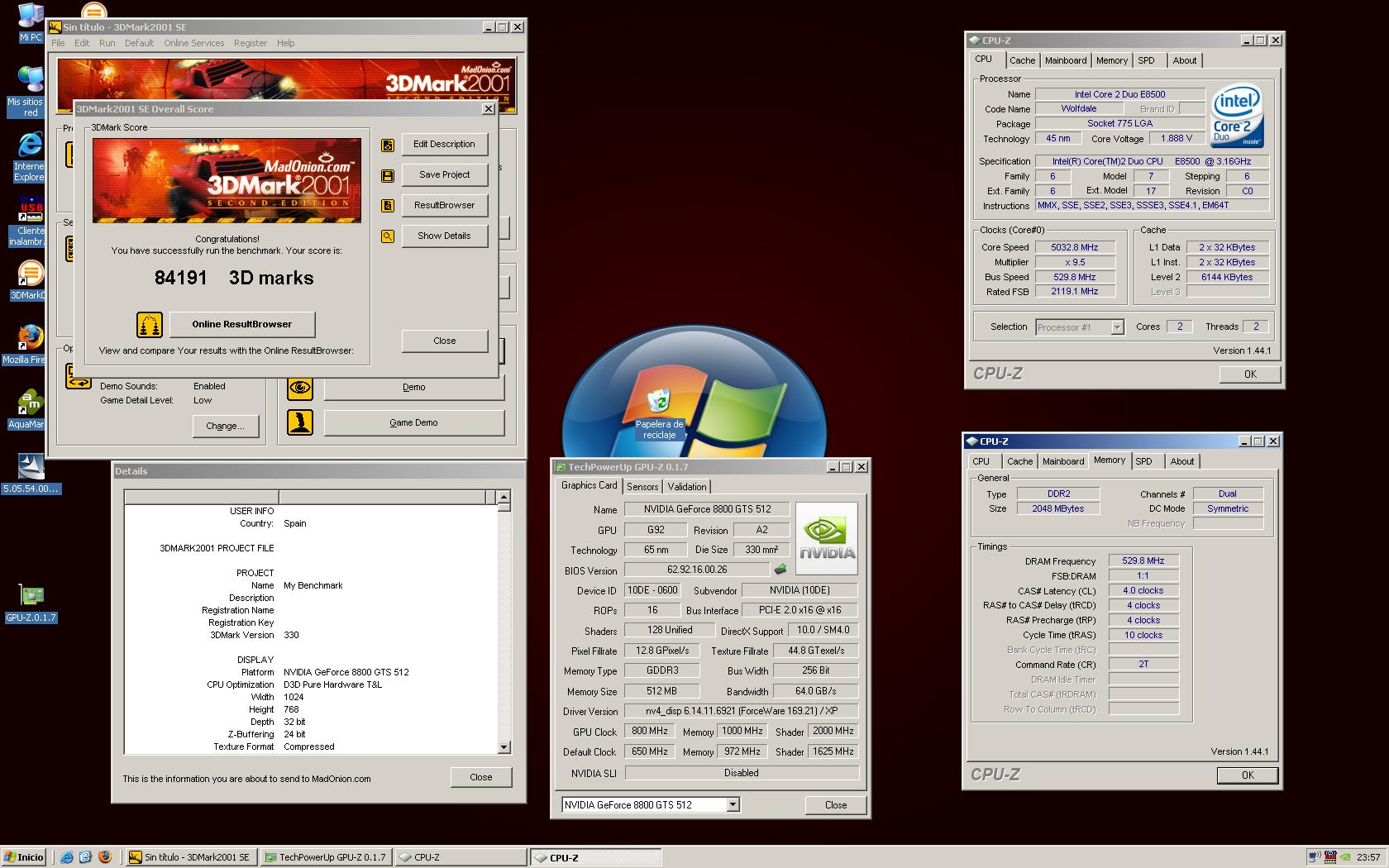Click Close button in GPU-Z
The image size is (1389, 868).
pos(836,805)
